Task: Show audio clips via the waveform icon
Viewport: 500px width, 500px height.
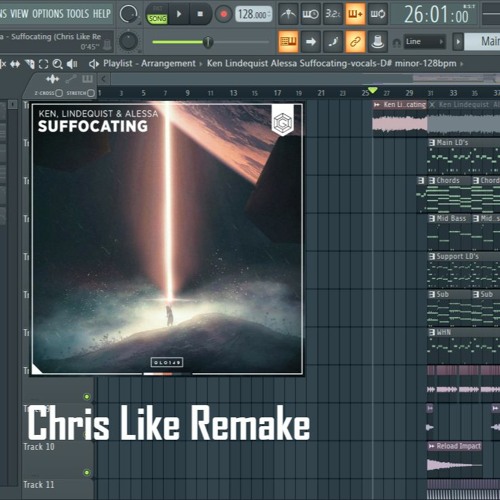Action: click(52, 79)
